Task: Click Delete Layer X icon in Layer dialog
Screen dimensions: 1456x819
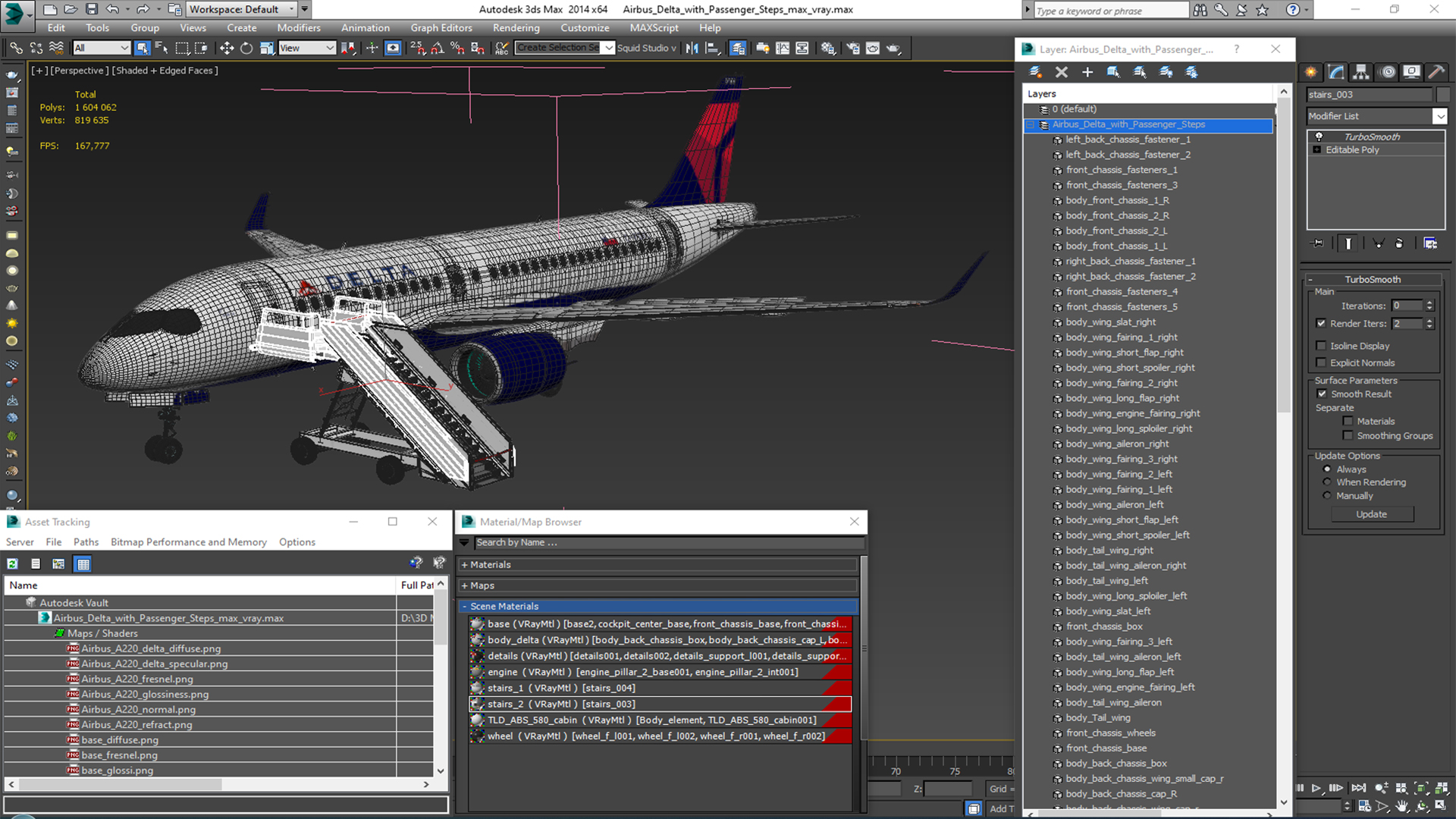Action: pos(1061,72)
